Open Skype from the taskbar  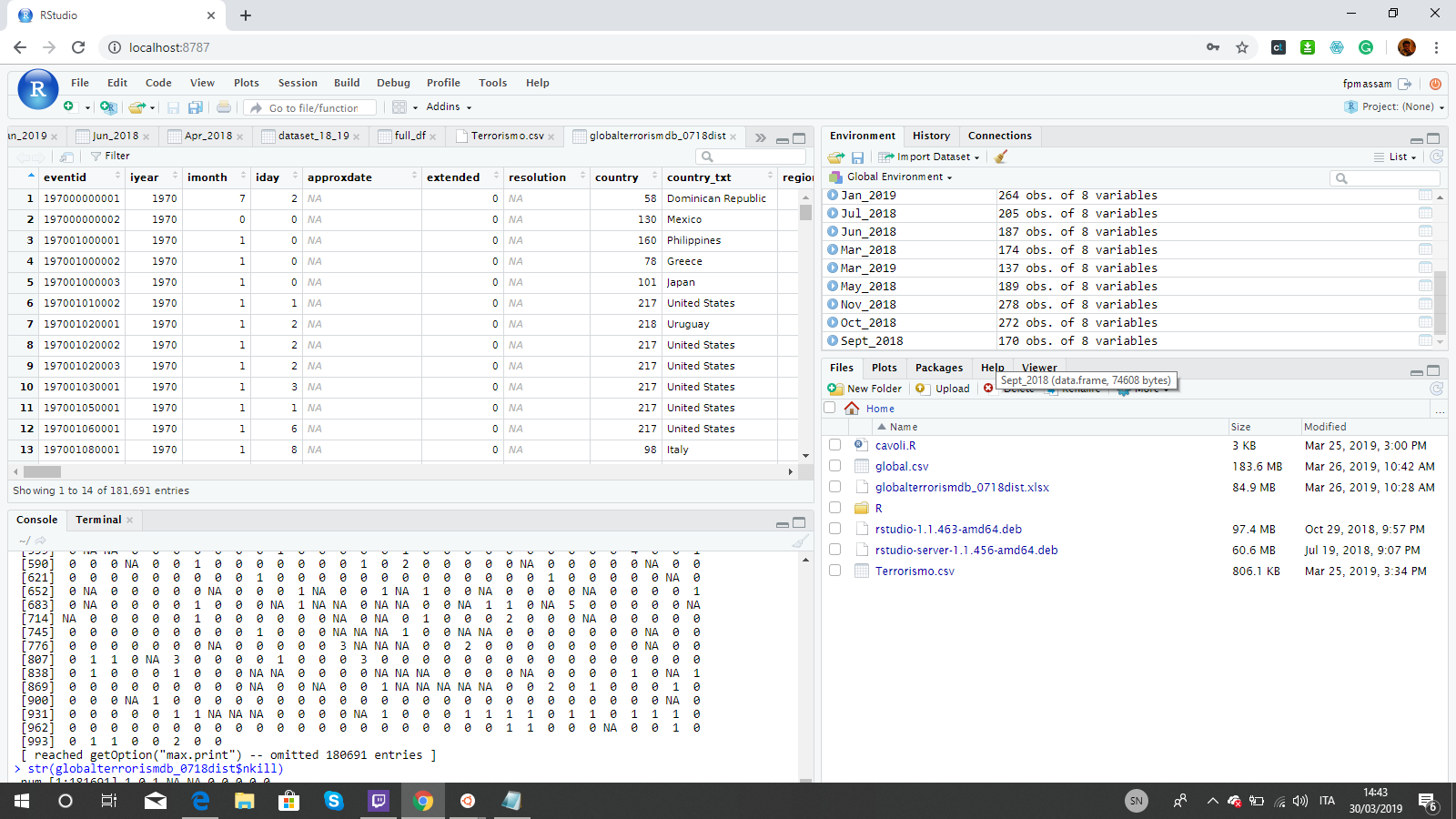tap(333, 801)
